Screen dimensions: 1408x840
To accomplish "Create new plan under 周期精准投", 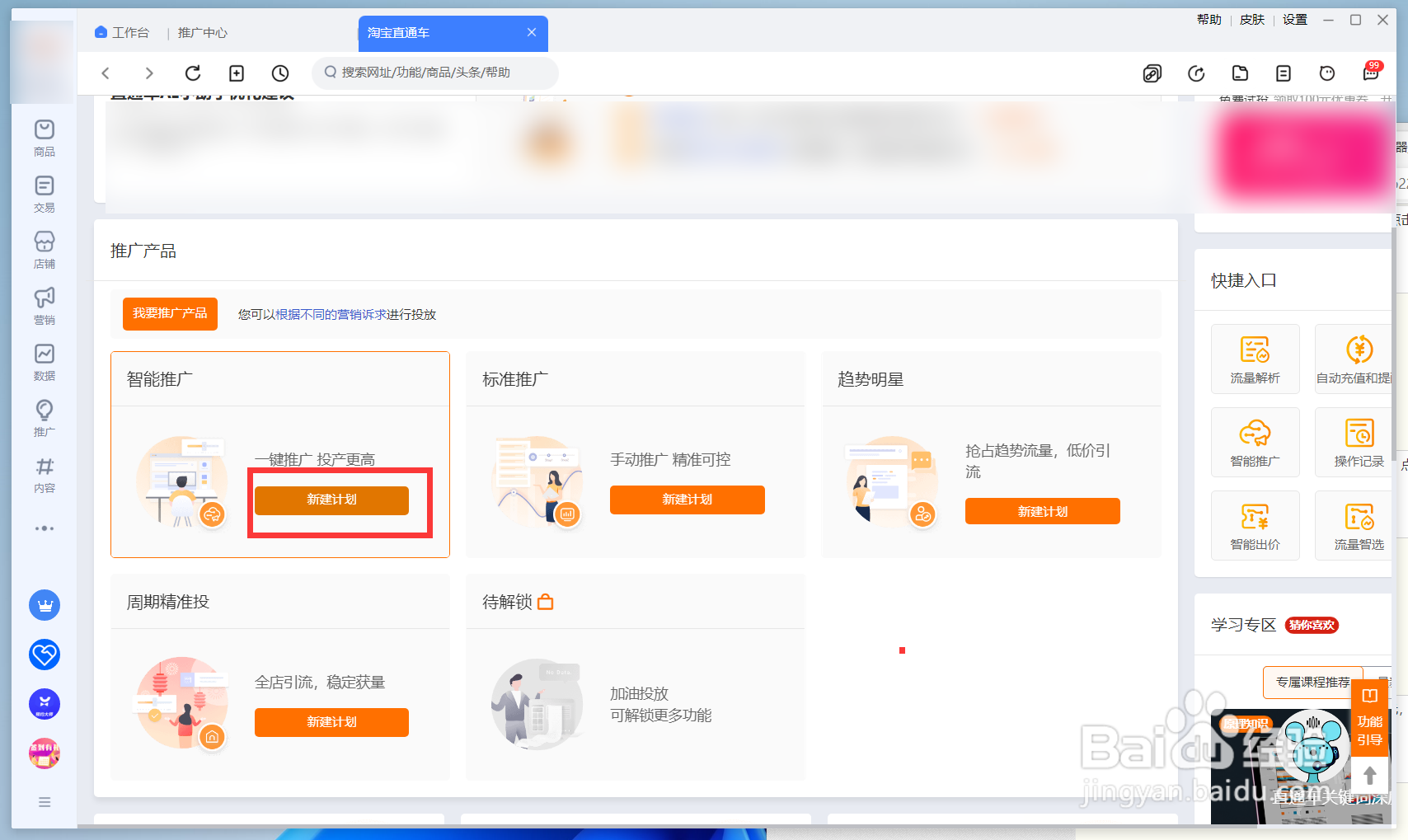I will [331, 722].
